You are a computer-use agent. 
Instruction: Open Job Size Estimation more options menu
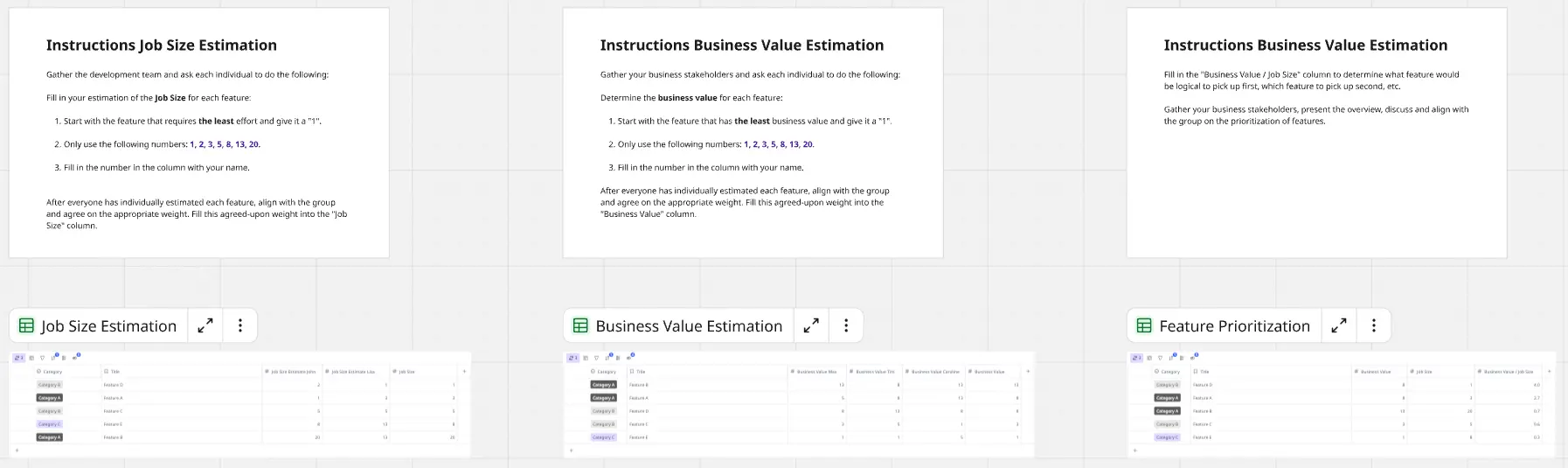coord(240,325)
